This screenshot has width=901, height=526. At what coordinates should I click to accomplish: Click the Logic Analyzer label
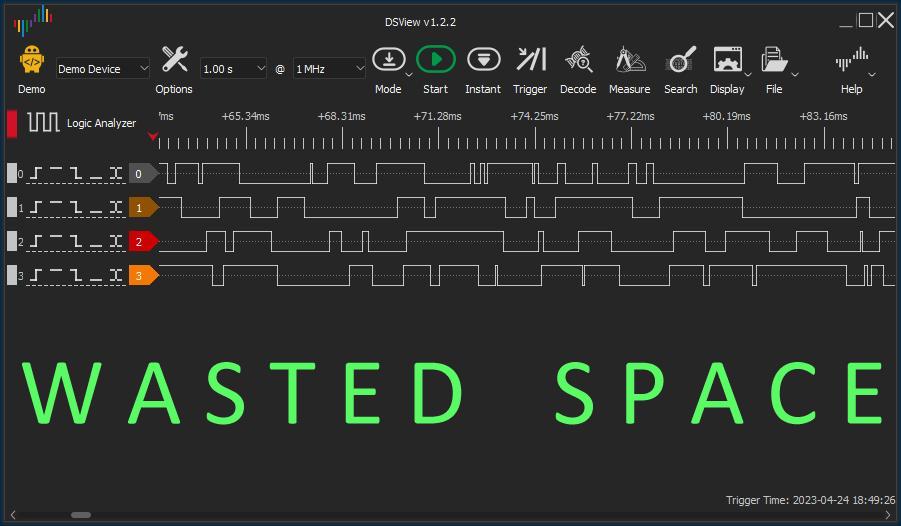click(102, 123)
